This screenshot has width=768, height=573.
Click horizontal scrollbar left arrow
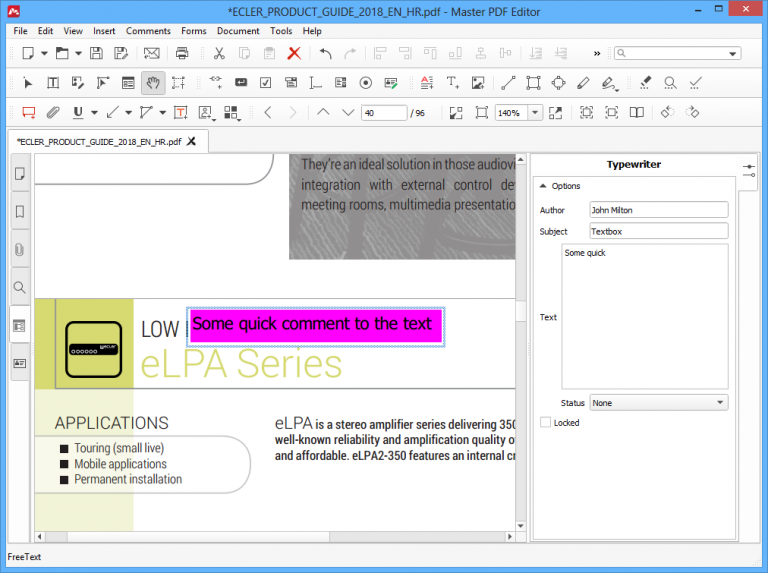click(x=40, y=536)
